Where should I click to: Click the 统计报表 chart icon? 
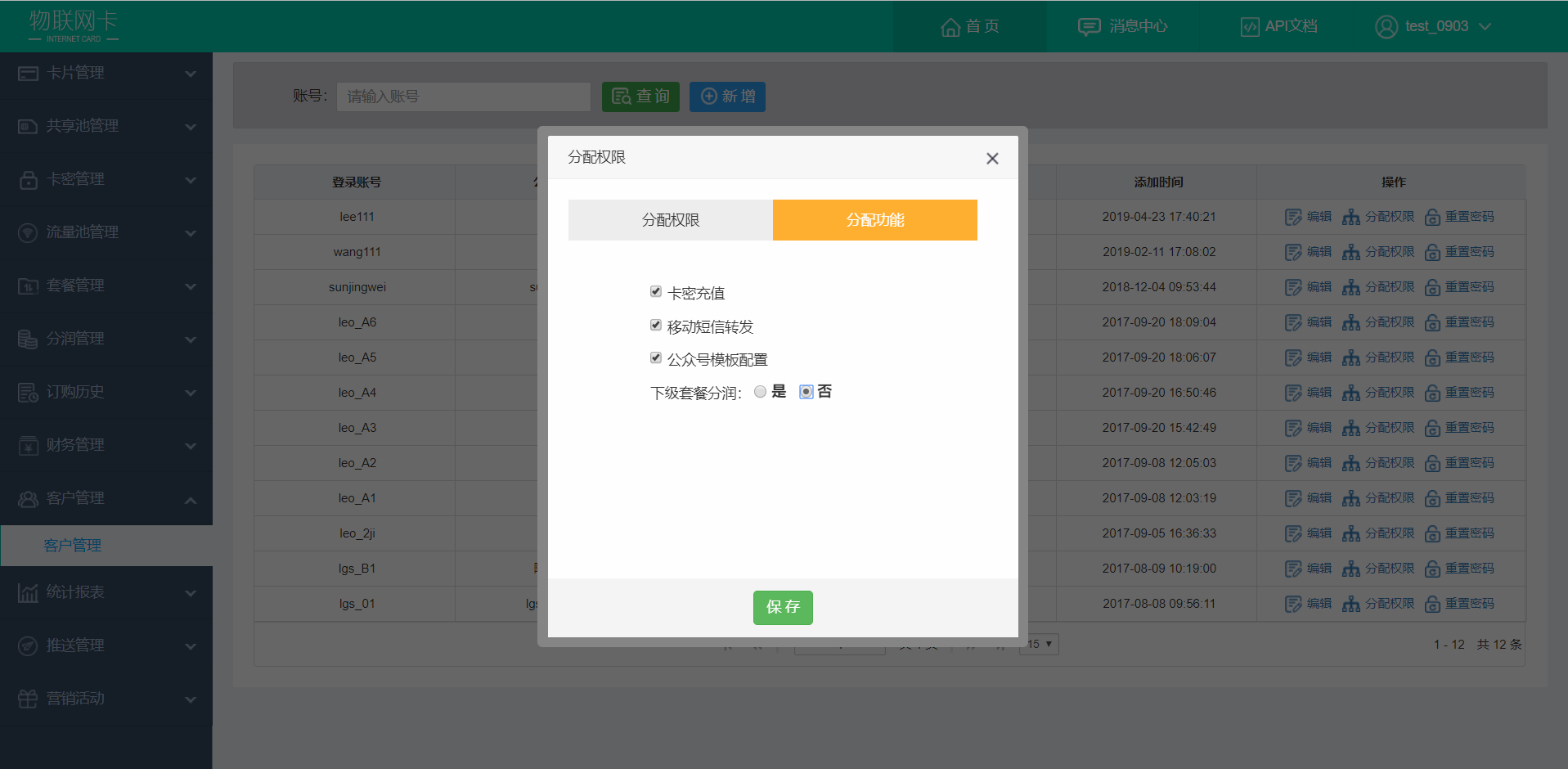pos(28,593)
